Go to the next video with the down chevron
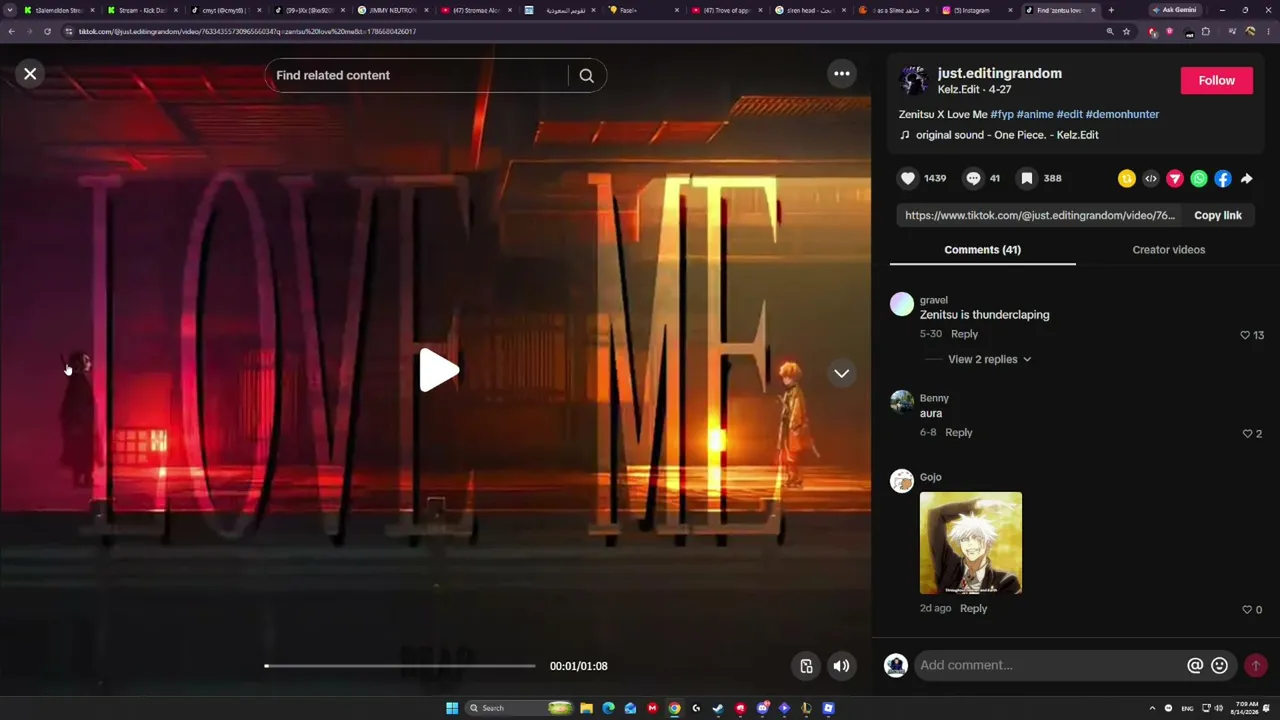 842,373
